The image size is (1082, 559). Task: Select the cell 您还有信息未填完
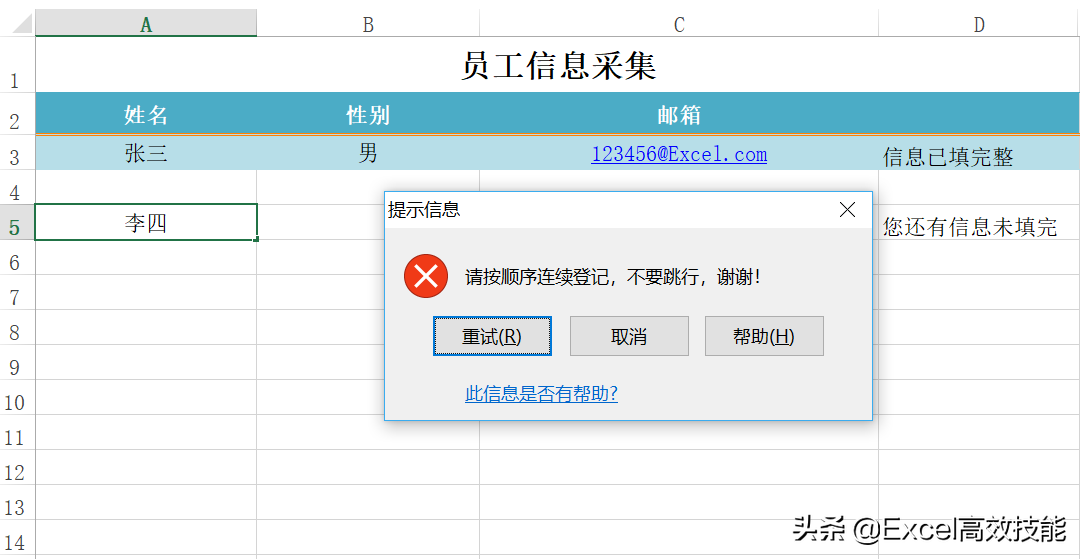point(978,222)
